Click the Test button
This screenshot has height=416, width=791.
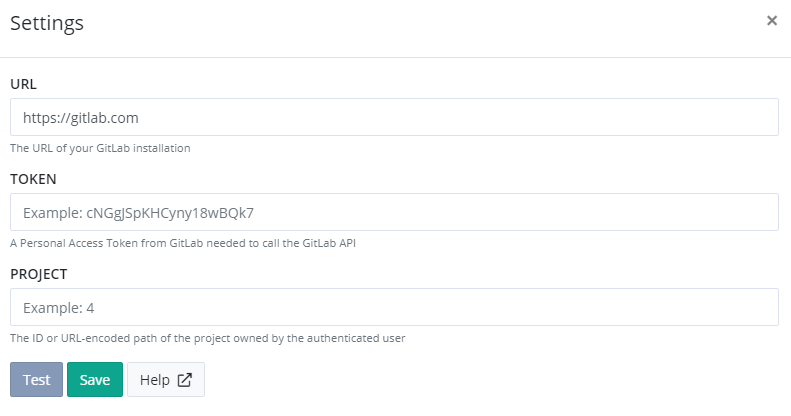click(x=36, y=380)
